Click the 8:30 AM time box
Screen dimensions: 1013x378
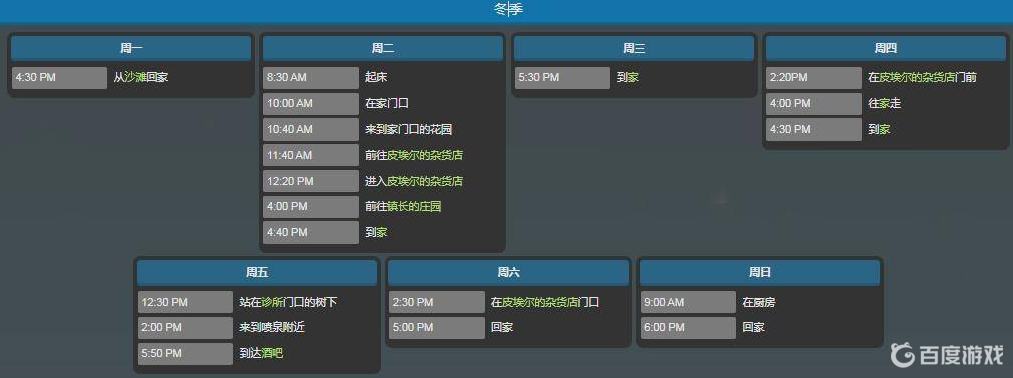pyautogui.click(x=311, y=78)
